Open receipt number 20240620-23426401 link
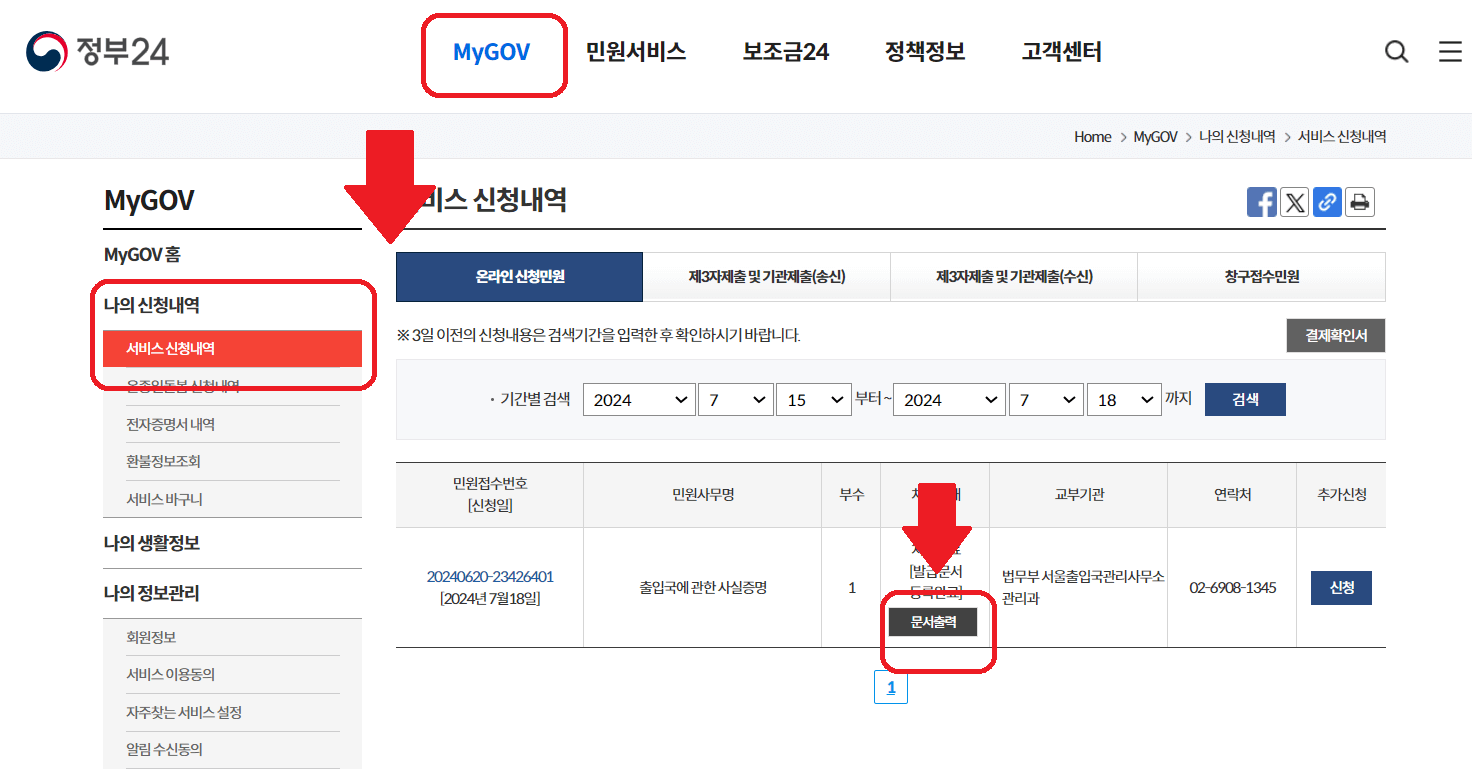 tap(489, 576)
